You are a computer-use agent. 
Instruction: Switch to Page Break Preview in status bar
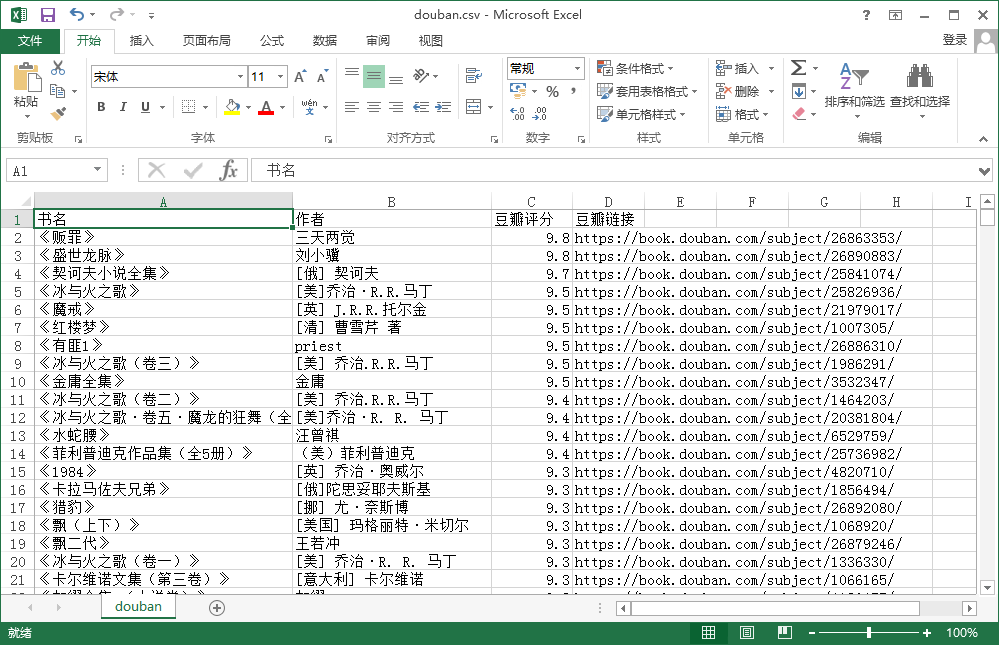pyautogui.click(x=785, y=633)
